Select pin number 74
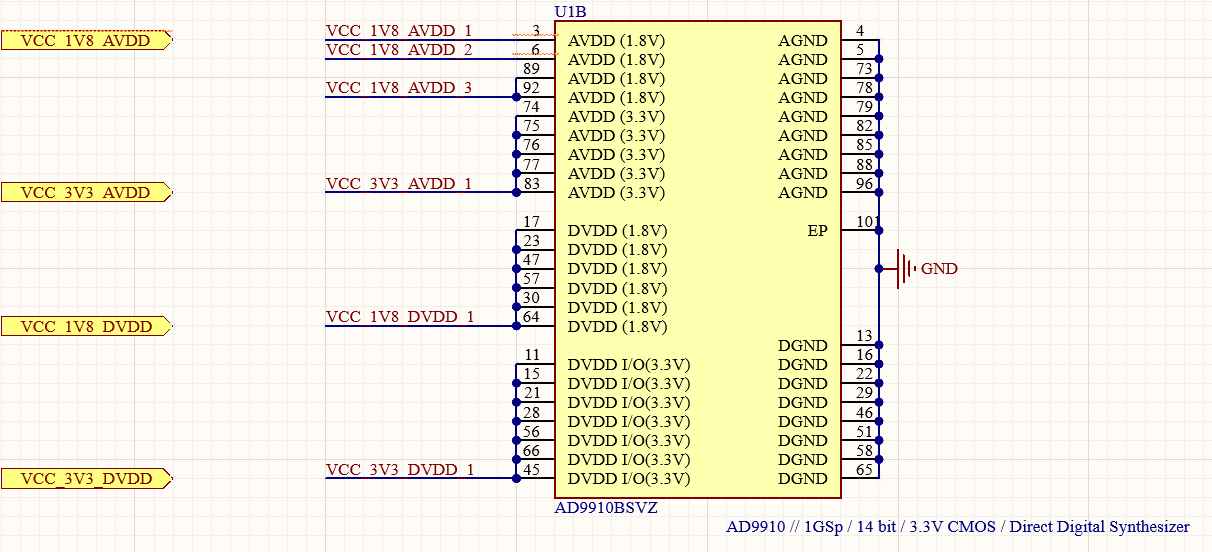Viewport: 1212px width, 552px height. pyautogui.click(x=532, y=107)
